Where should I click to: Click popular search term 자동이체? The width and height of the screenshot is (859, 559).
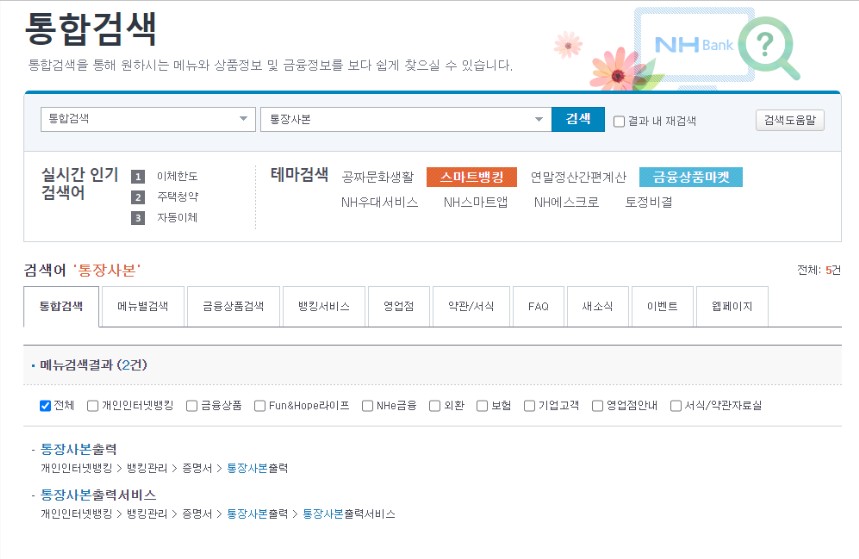[x=177, y=217]
